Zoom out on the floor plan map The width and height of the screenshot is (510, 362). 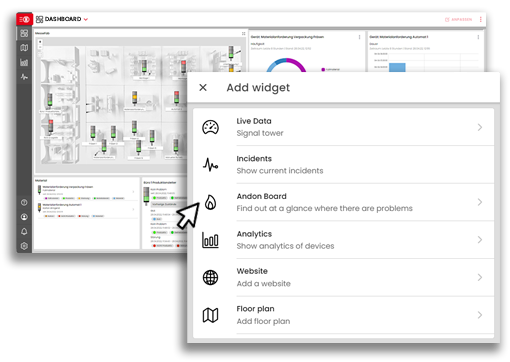pyautogui.click(x=40, y=47)
